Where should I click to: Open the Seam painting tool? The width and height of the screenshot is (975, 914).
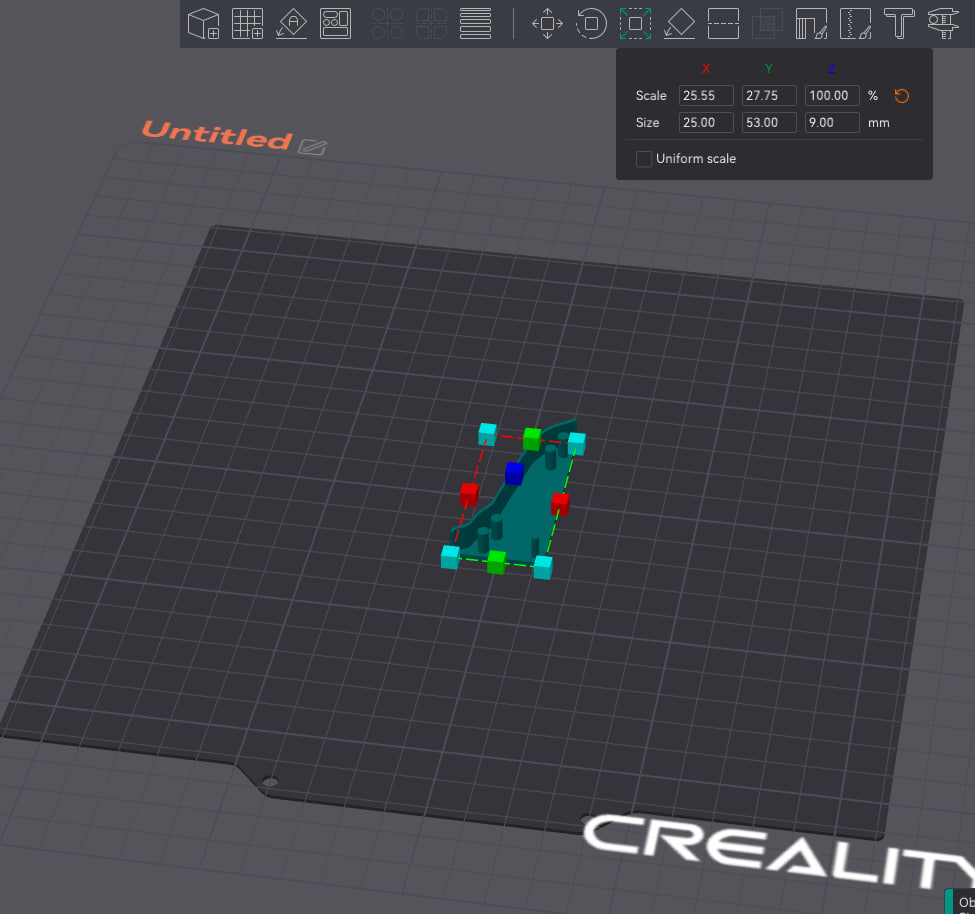coord(856,24)
